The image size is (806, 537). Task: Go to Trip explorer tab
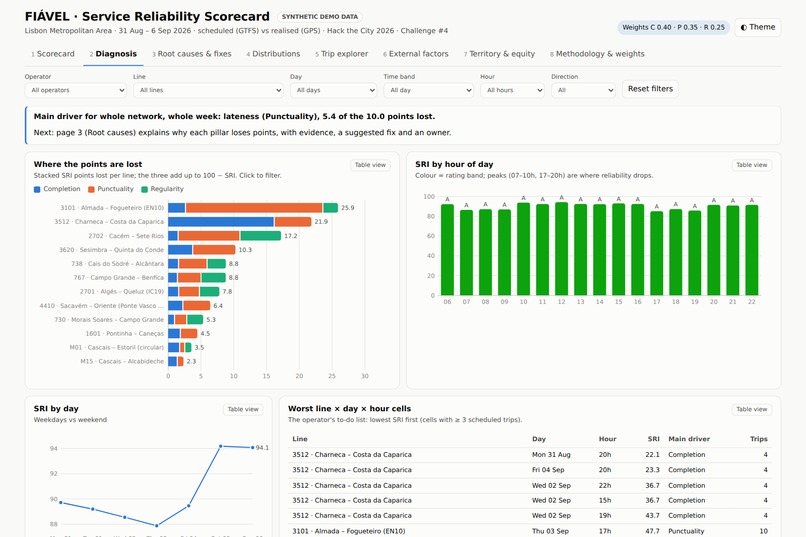pos(341,54)
